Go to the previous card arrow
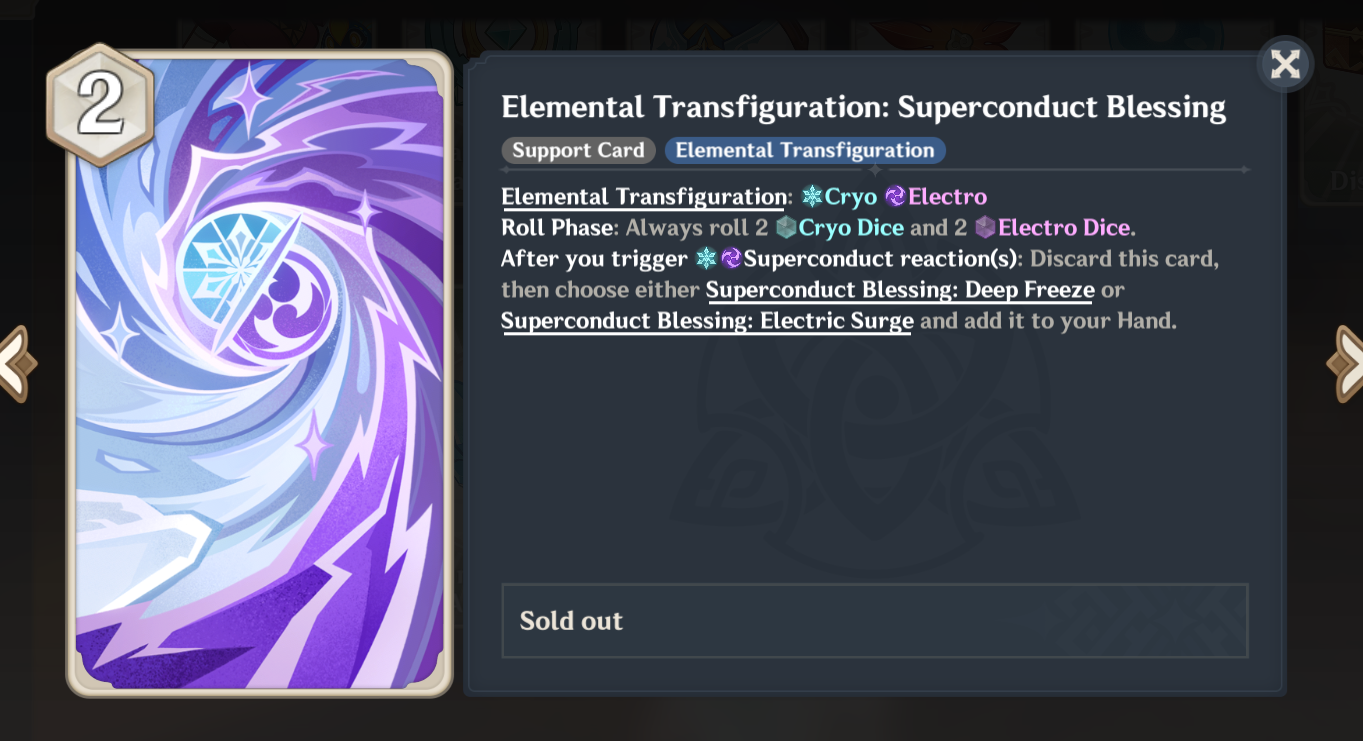The image size is (1363, 741). pyautogui.click(x=15, y=363)
